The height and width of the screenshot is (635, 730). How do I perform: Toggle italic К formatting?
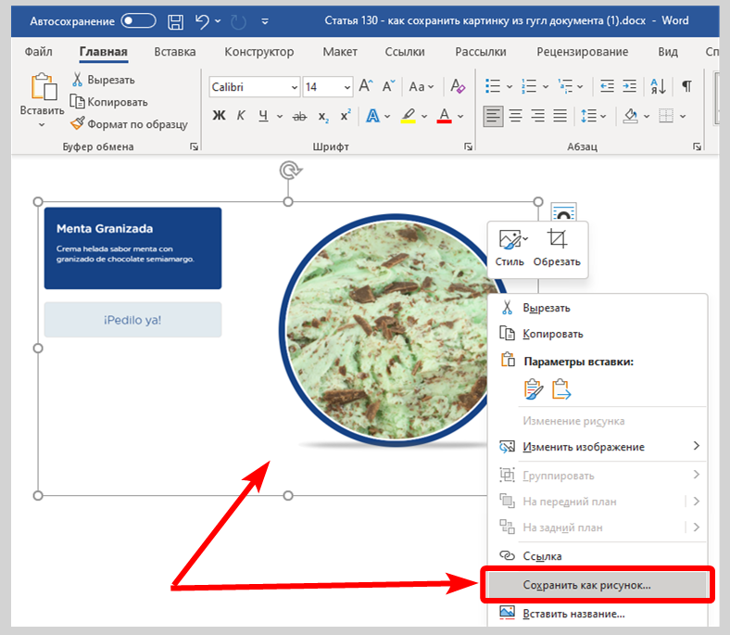click(241, 115)
